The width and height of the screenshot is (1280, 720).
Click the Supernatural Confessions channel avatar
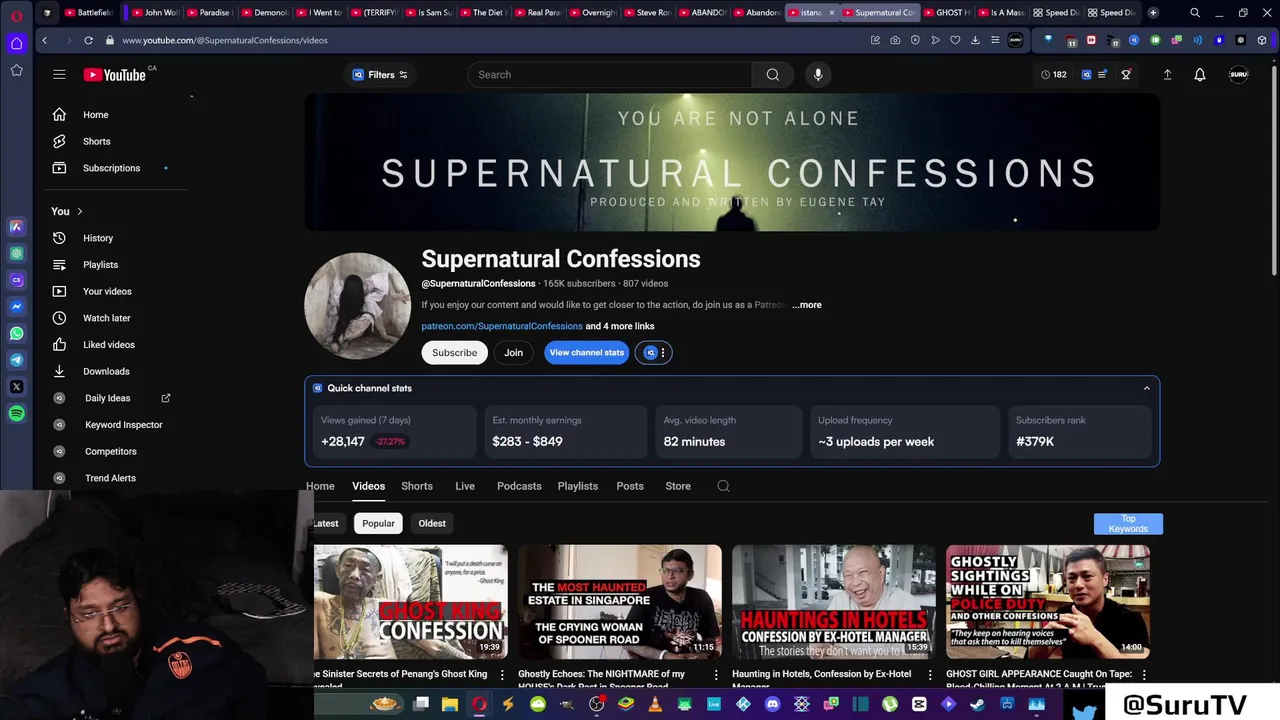[x=357, y=305]
